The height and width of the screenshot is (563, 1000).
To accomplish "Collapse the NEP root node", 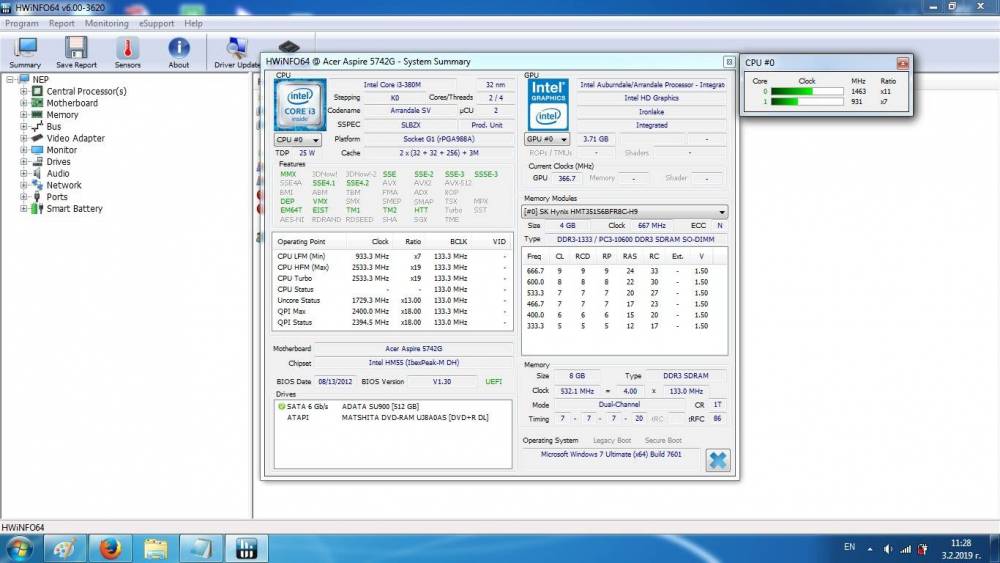I will tap(10, 80).
